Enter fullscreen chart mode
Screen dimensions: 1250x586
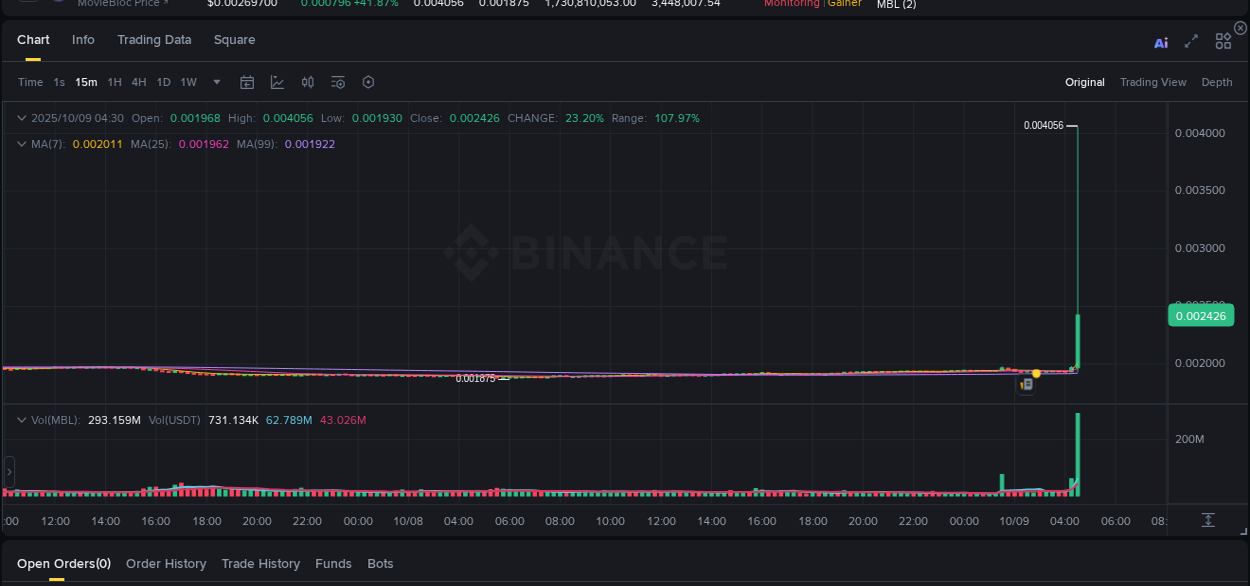(1190, 41)
